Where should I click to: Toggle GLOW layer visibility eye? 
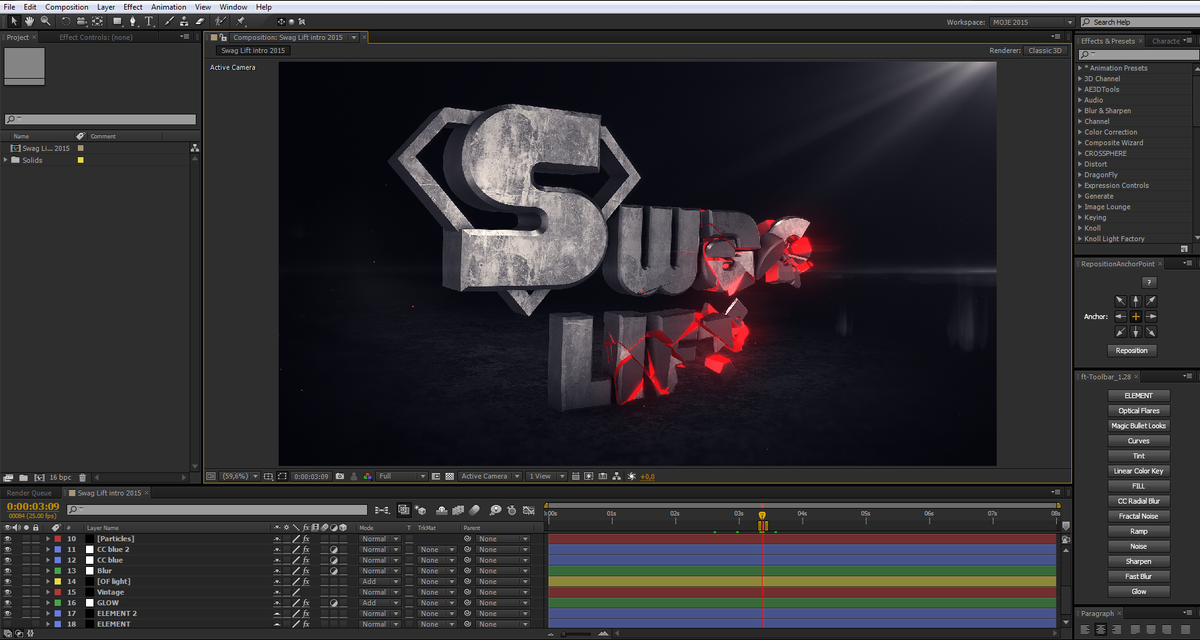point(8,603)
